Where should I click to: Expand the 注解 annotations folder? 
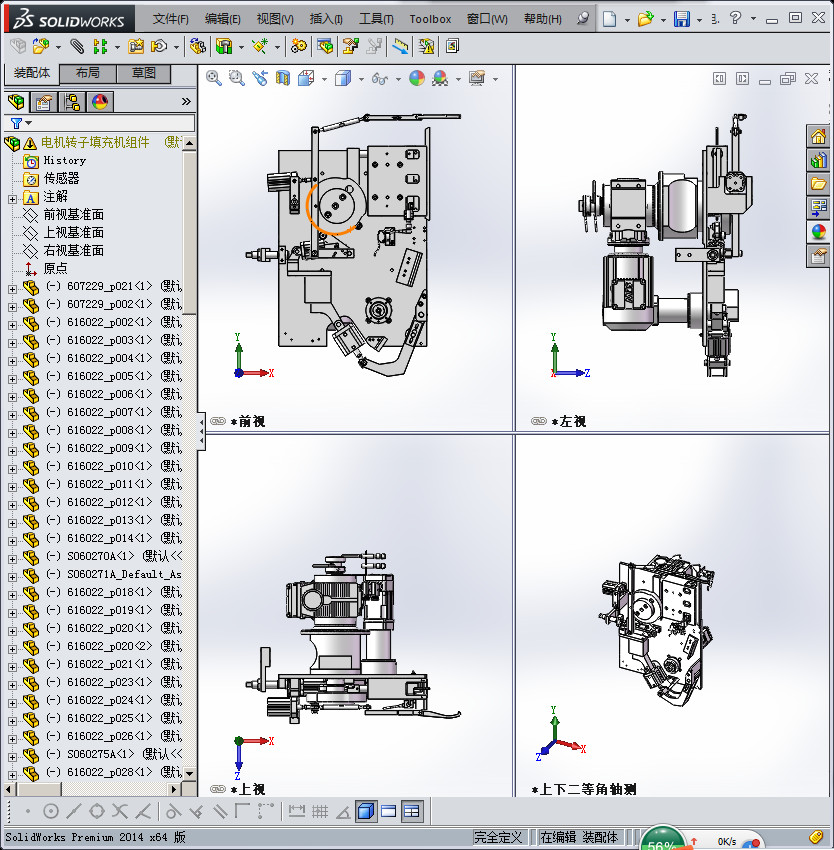point(12,197)
